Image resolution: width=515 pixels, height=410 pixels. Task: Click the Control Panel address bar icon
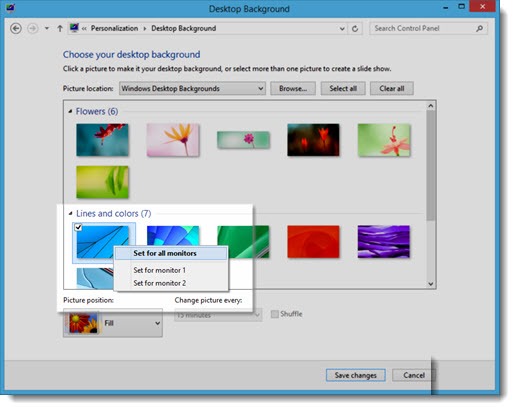[x=74, y=28]
